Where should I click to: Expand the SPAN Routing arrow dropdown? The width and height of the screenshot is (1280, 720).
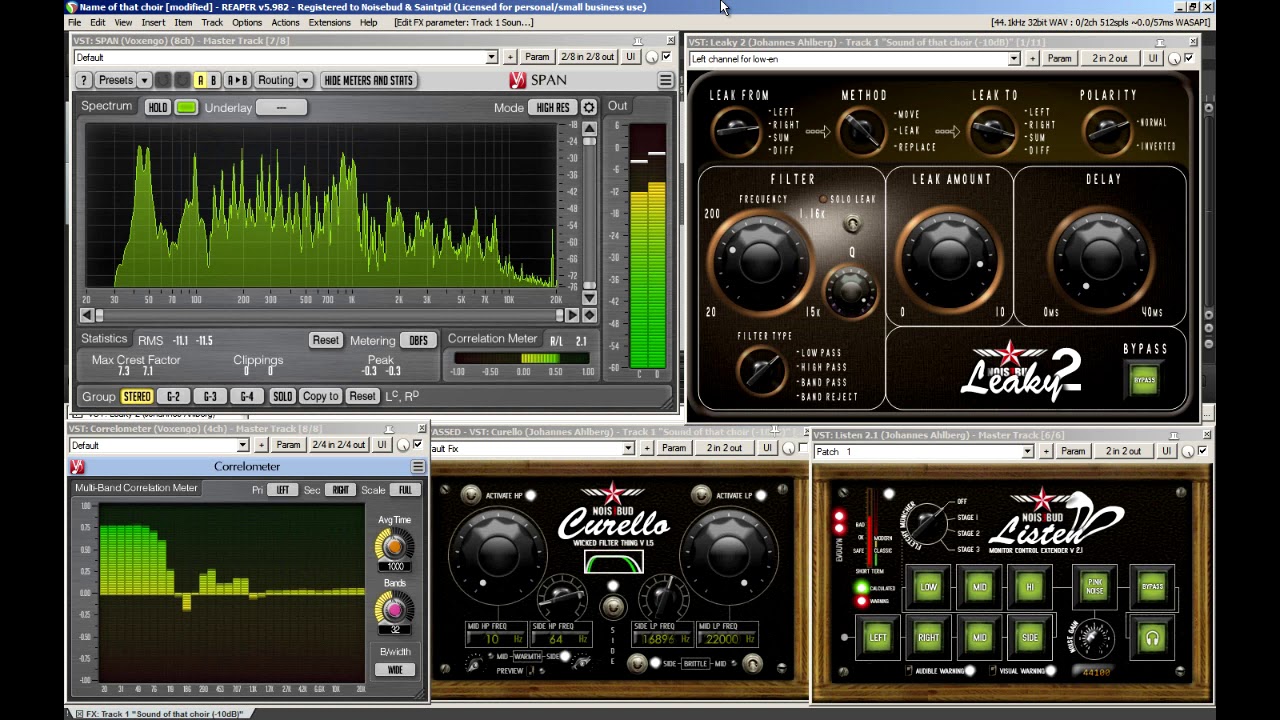click(305, 80)
